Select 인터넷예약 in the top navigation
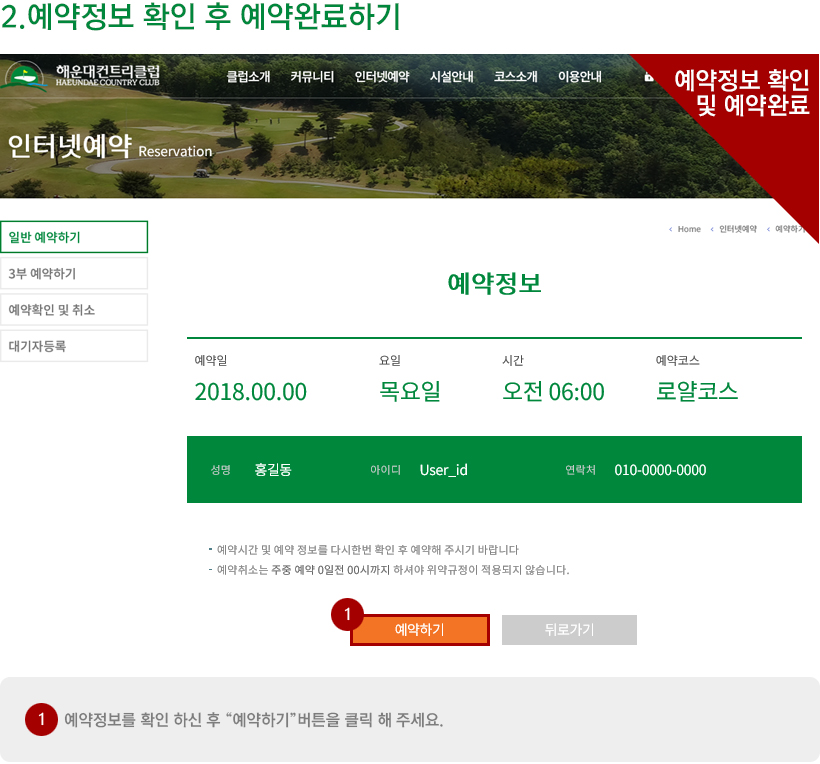The image size is (820, 764). click(x=381, y=77)
